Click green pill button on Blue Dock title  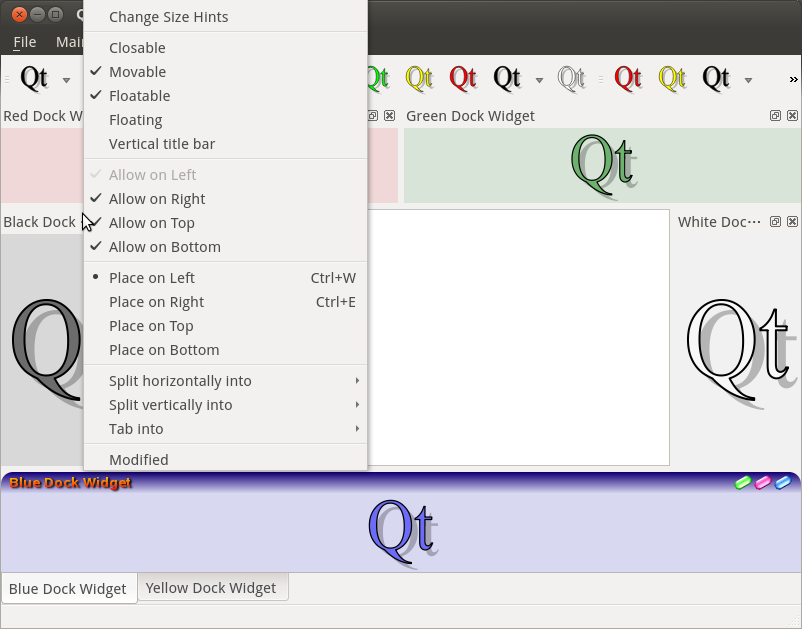743,482
